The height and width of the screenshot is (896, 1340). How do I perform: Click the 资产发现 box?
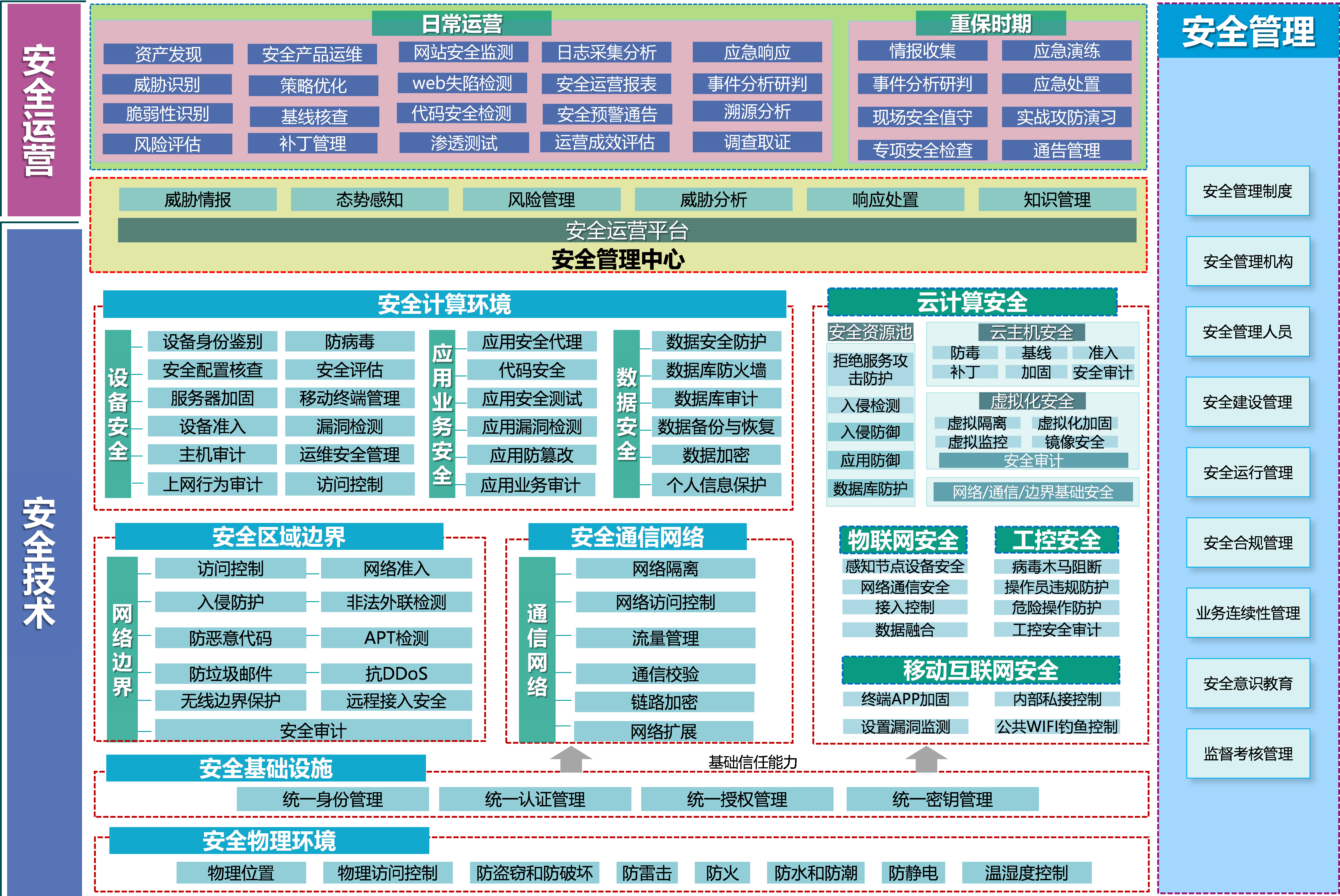[168, 54]
